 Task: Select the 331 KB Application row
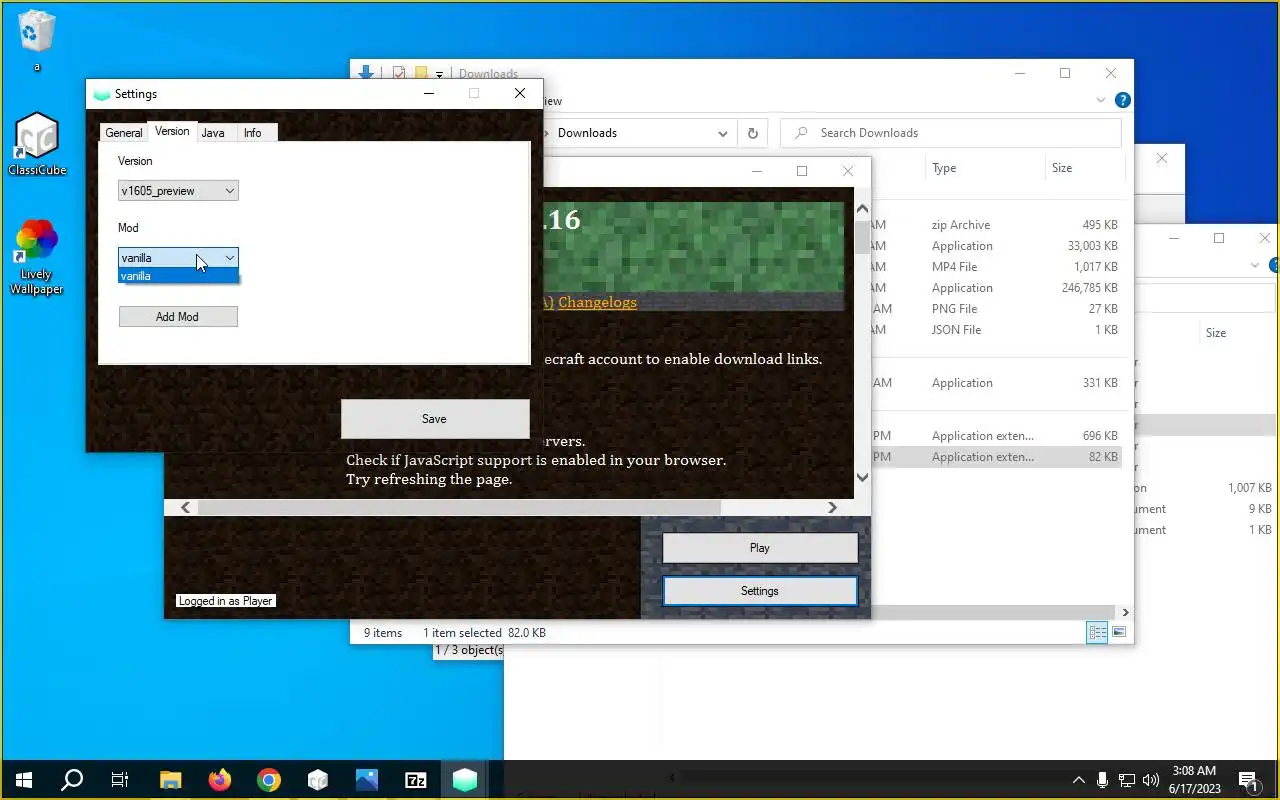click(x=995, y=383)
